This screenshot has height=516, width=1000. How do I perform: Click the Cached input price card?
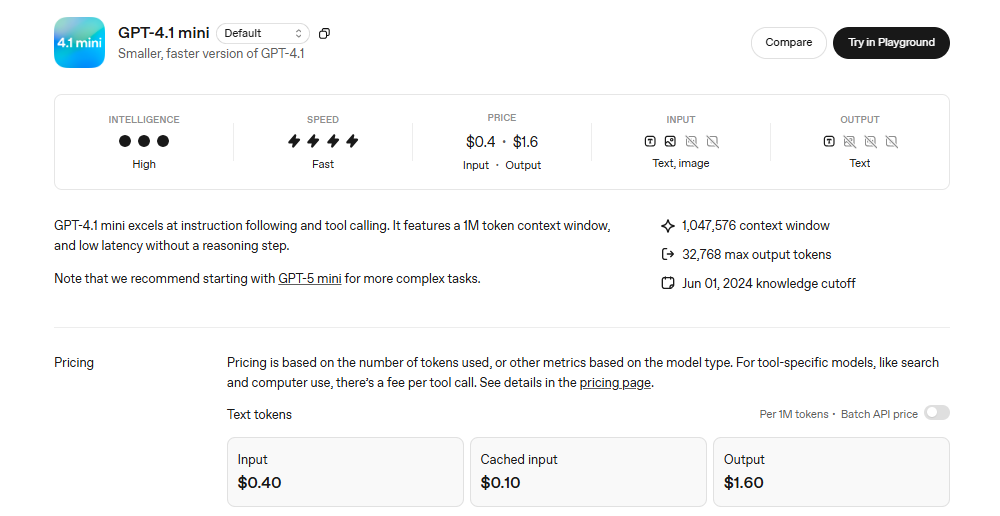pos(588,472)
